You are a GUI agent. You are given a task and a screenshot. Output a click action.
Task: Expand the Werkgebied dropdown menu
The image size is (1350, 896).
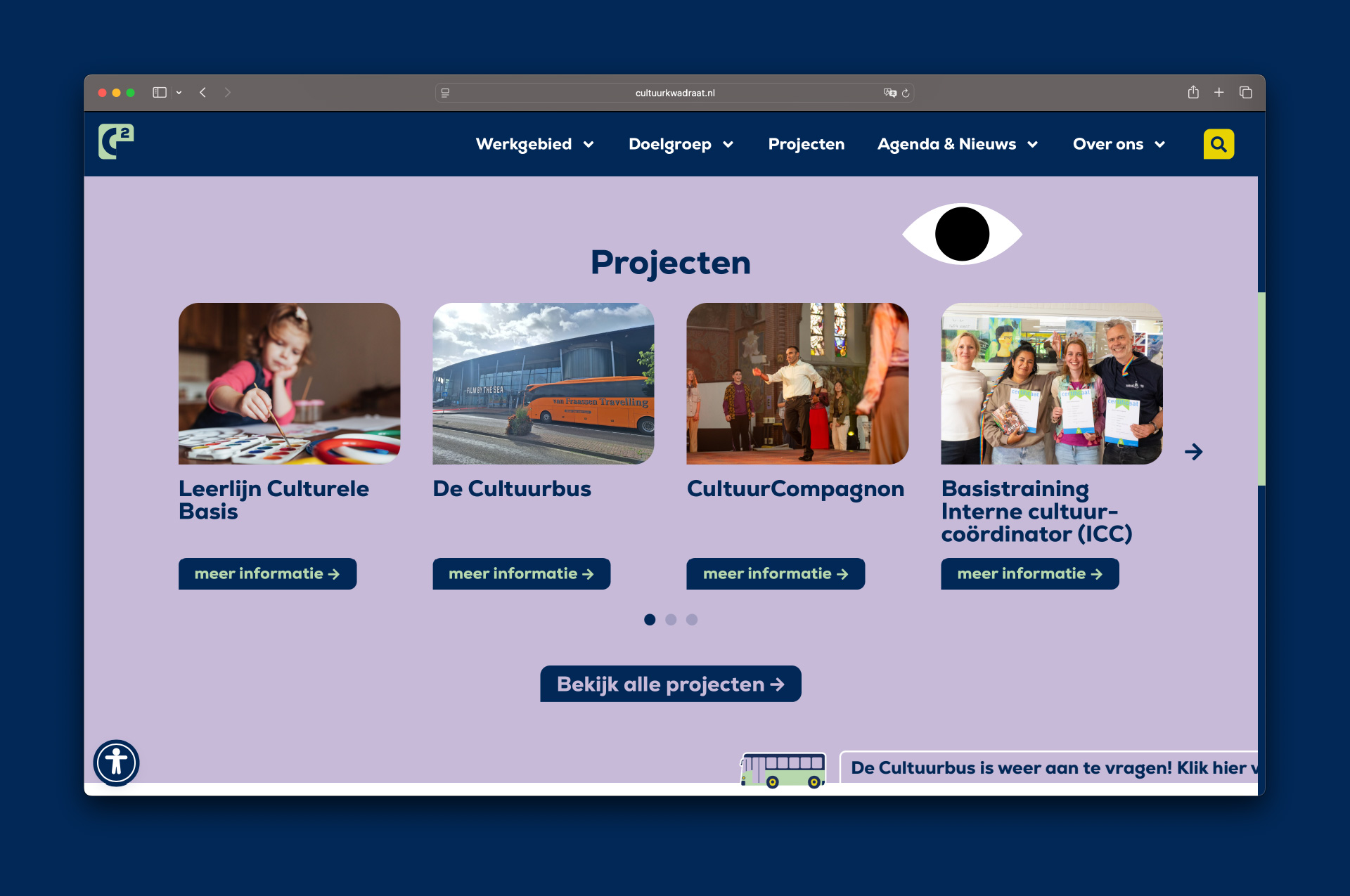tap(534, 144)
